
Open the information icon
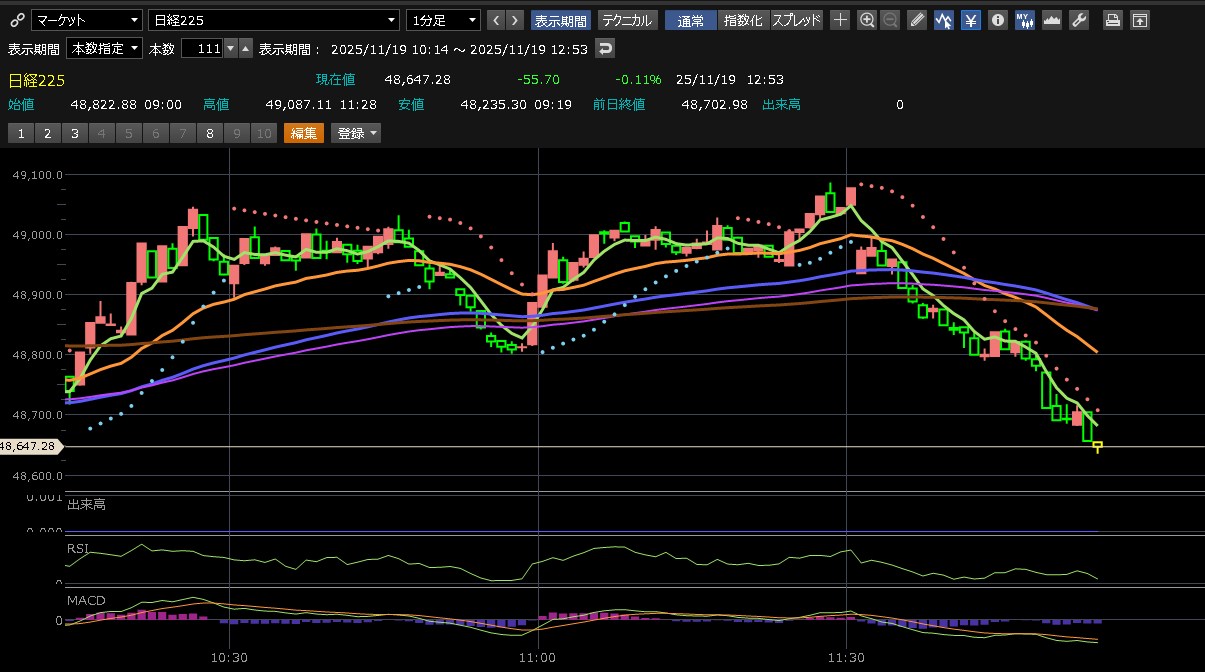pos(997,20)
